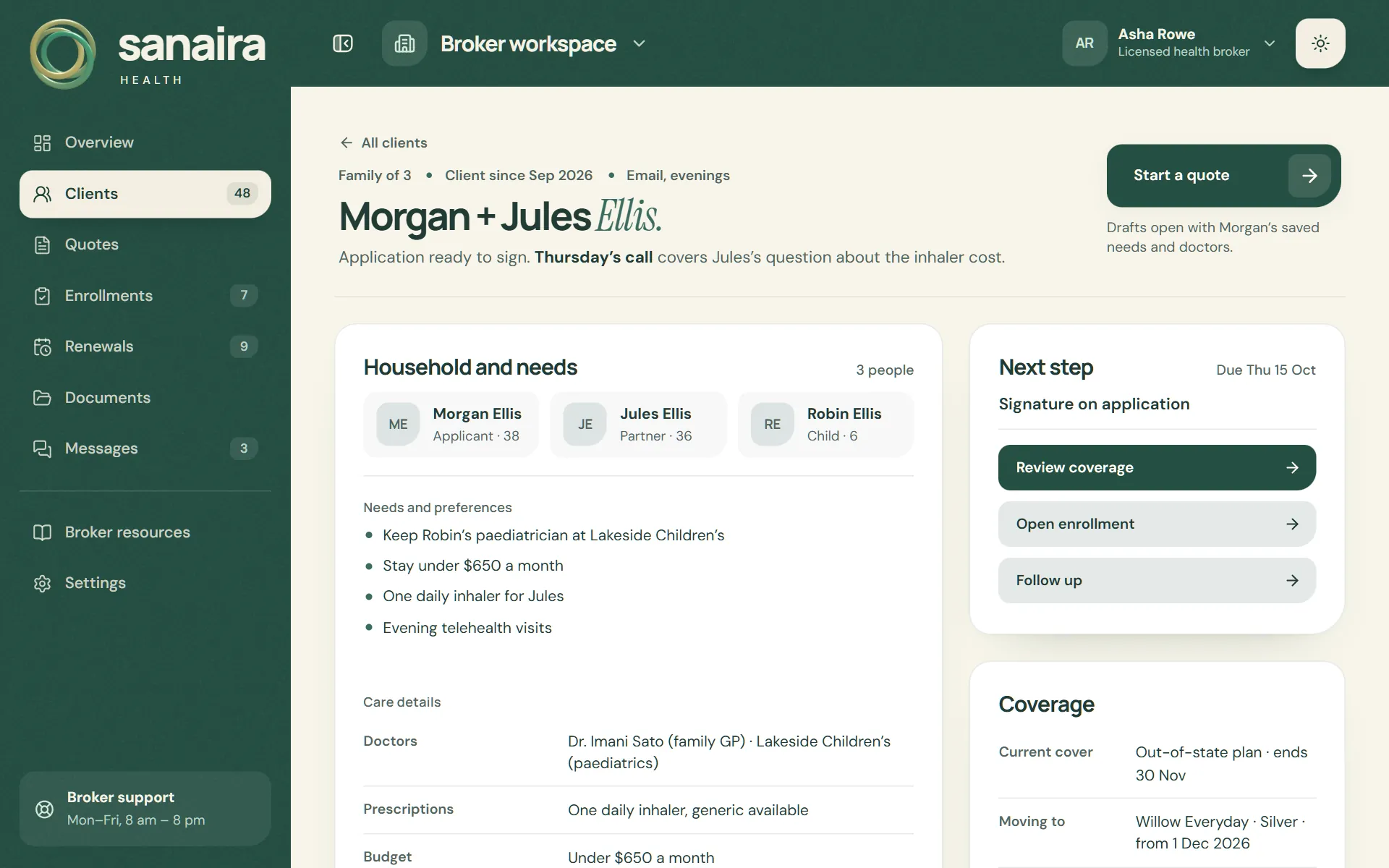Screen dimensions: 1389x868
Task: Click the Messages badge showing 3
Action: pos(244,448)
